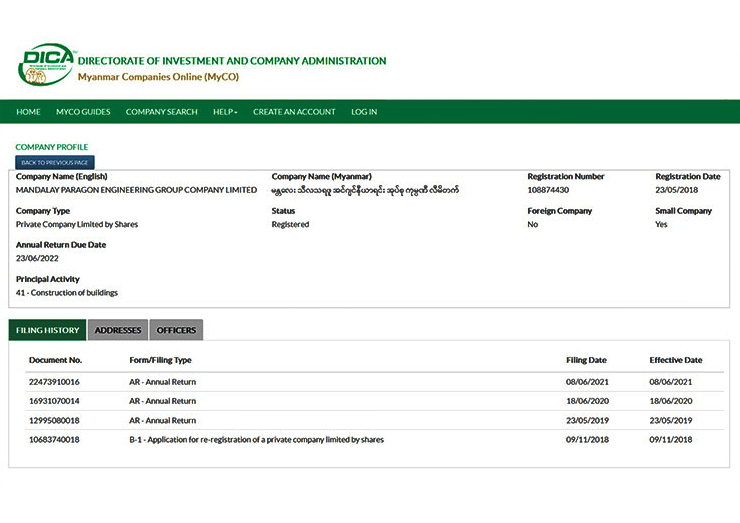Click filing date 18/06/2020

[588, 401]
